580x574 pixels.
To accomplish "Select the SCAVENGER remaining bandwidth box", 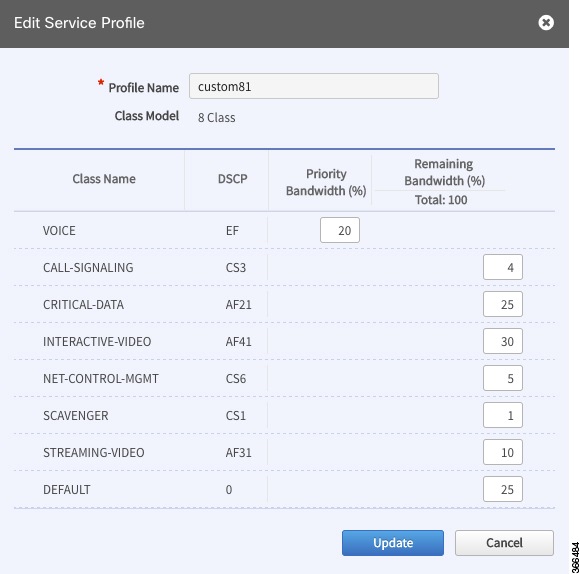I will pyautogui.click(x=503, y=415).
